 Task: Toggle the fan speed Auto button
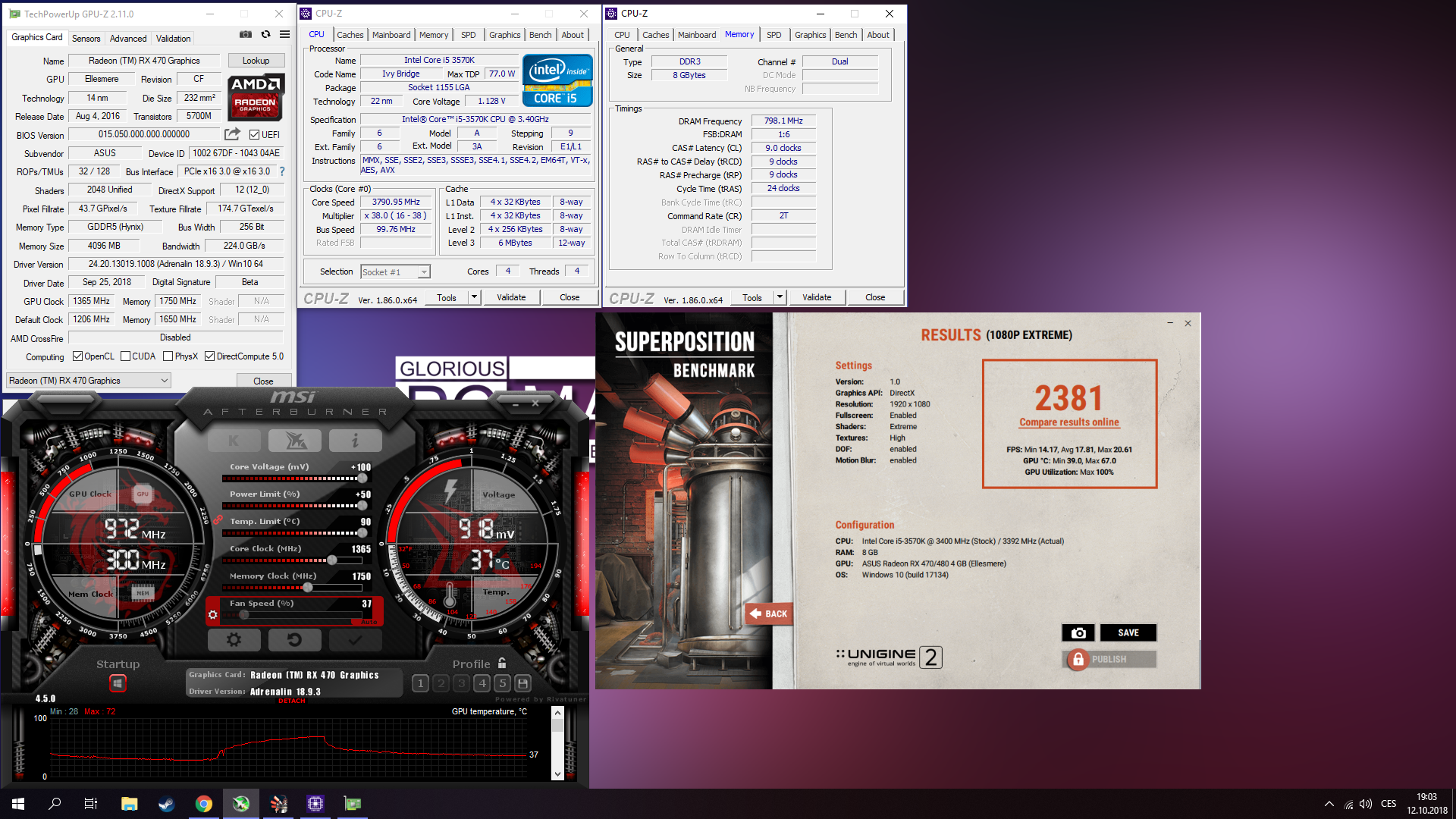click(x=369, y=623)
